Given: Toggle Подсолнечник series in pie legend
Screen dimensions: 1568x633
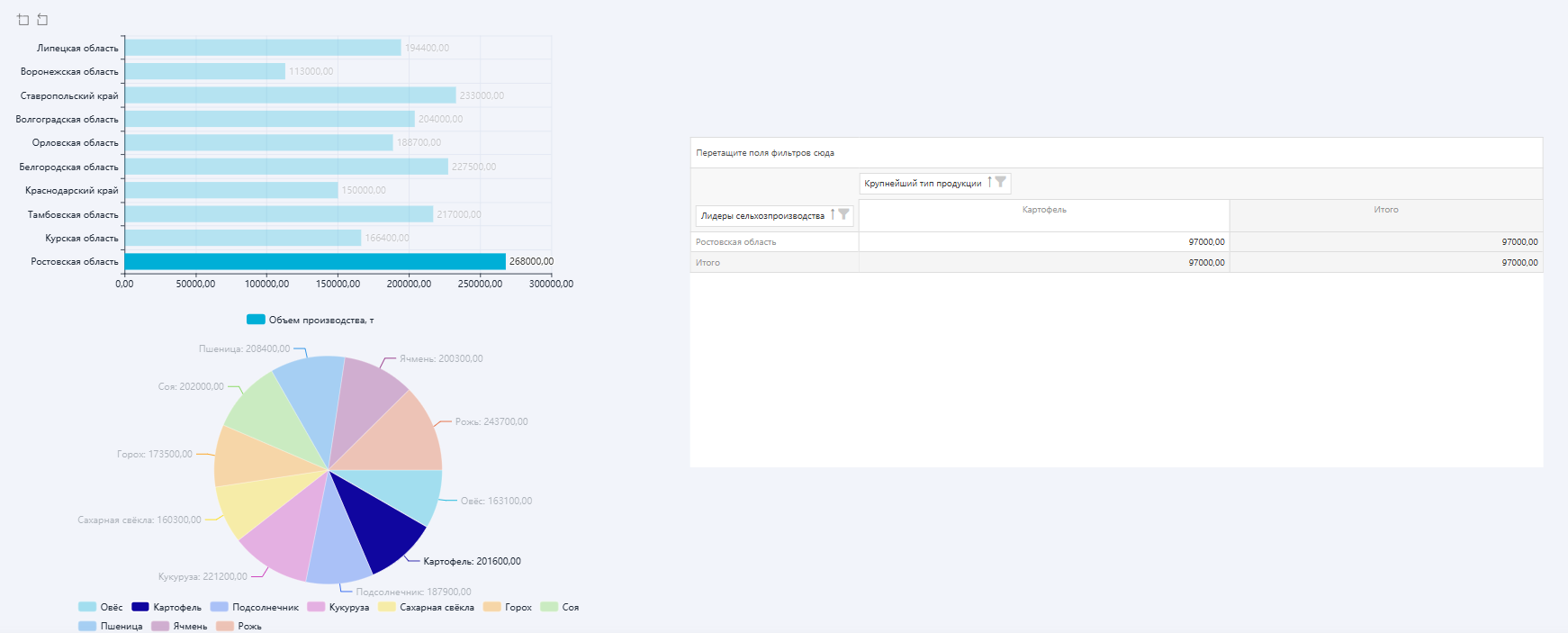Looking at the screenshot, I should click(255, 607).
